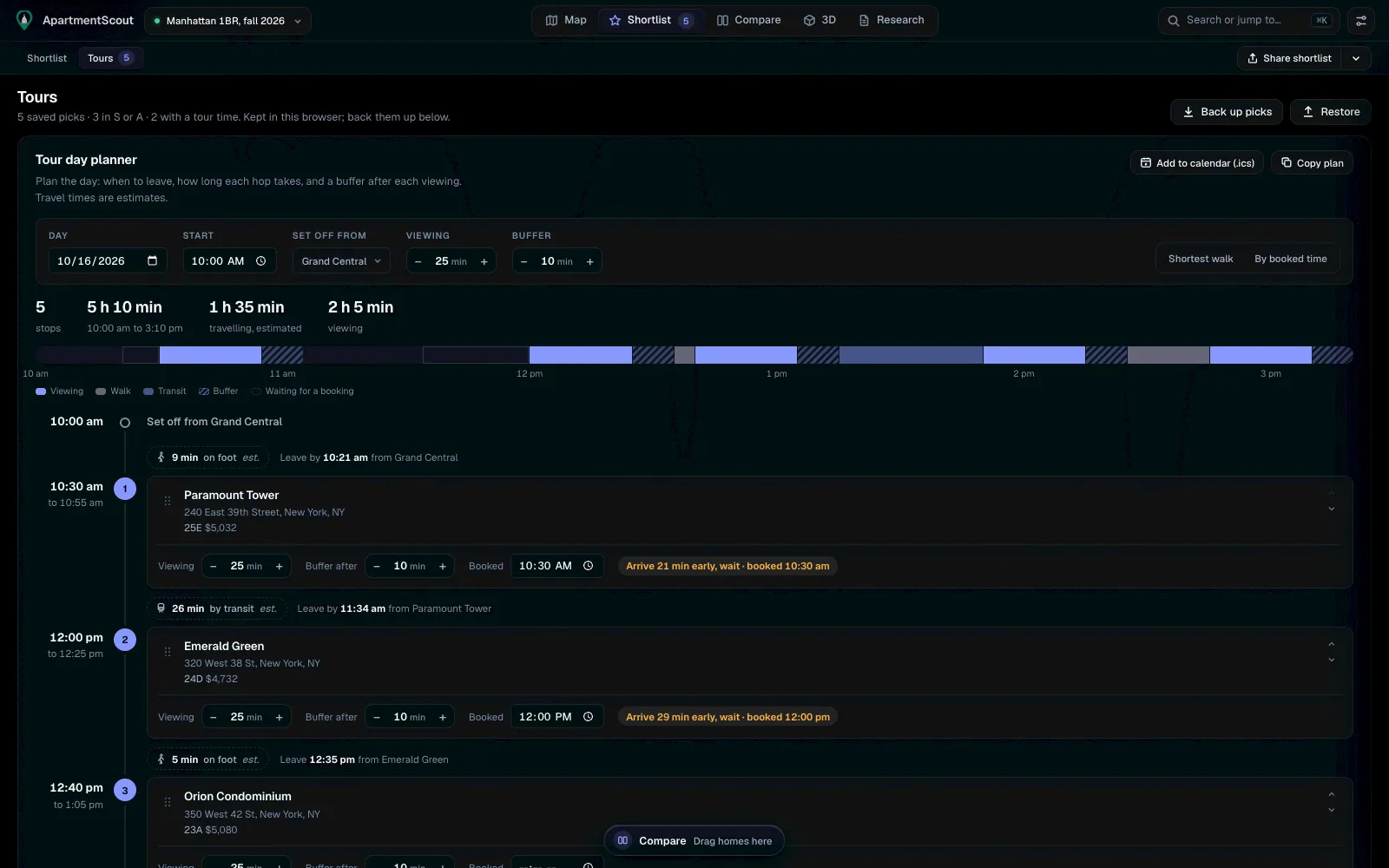Decrease Emerald Green viewing duration

[214, 717]
